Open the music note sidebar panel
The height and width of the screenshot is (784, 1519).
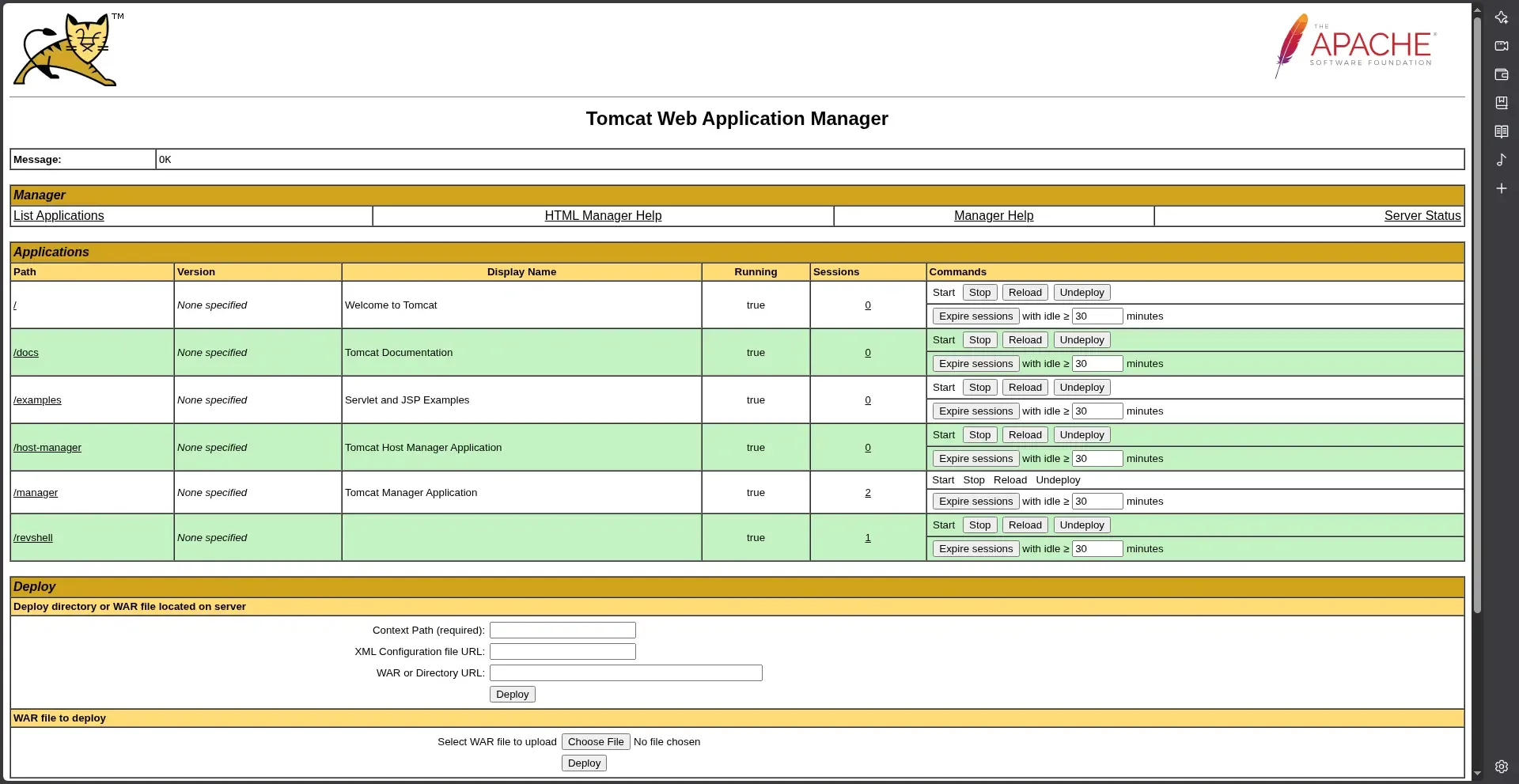(1501, 160)
